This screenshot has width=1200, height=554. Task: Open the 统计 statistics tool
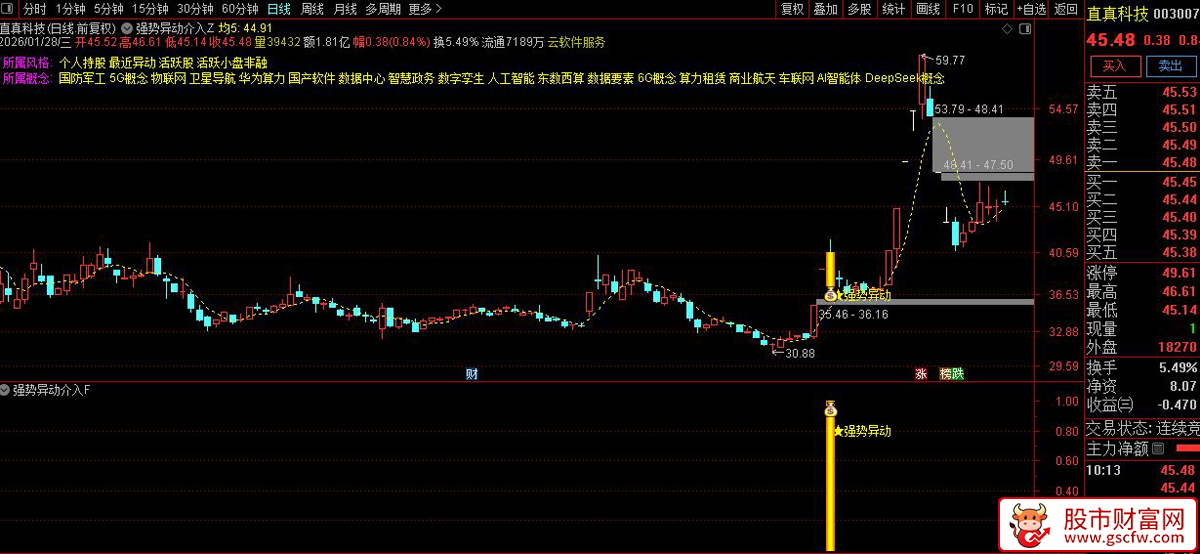pyautogui.click(x=893, y=9)
